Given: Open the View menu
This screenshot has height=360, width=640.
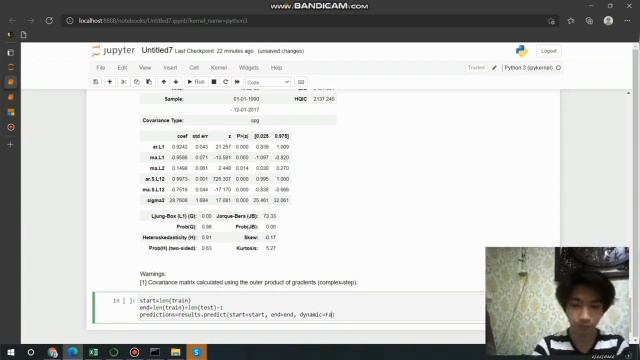Looking at the screenshot, I should [145, 68].
